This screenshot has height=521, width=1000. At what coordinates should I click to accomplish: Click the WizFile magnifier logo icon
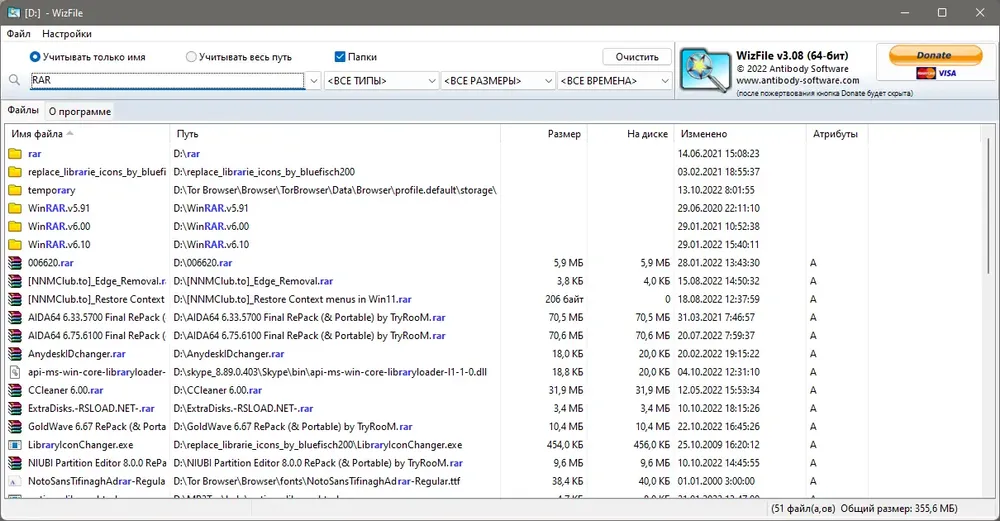pos(705,70)
